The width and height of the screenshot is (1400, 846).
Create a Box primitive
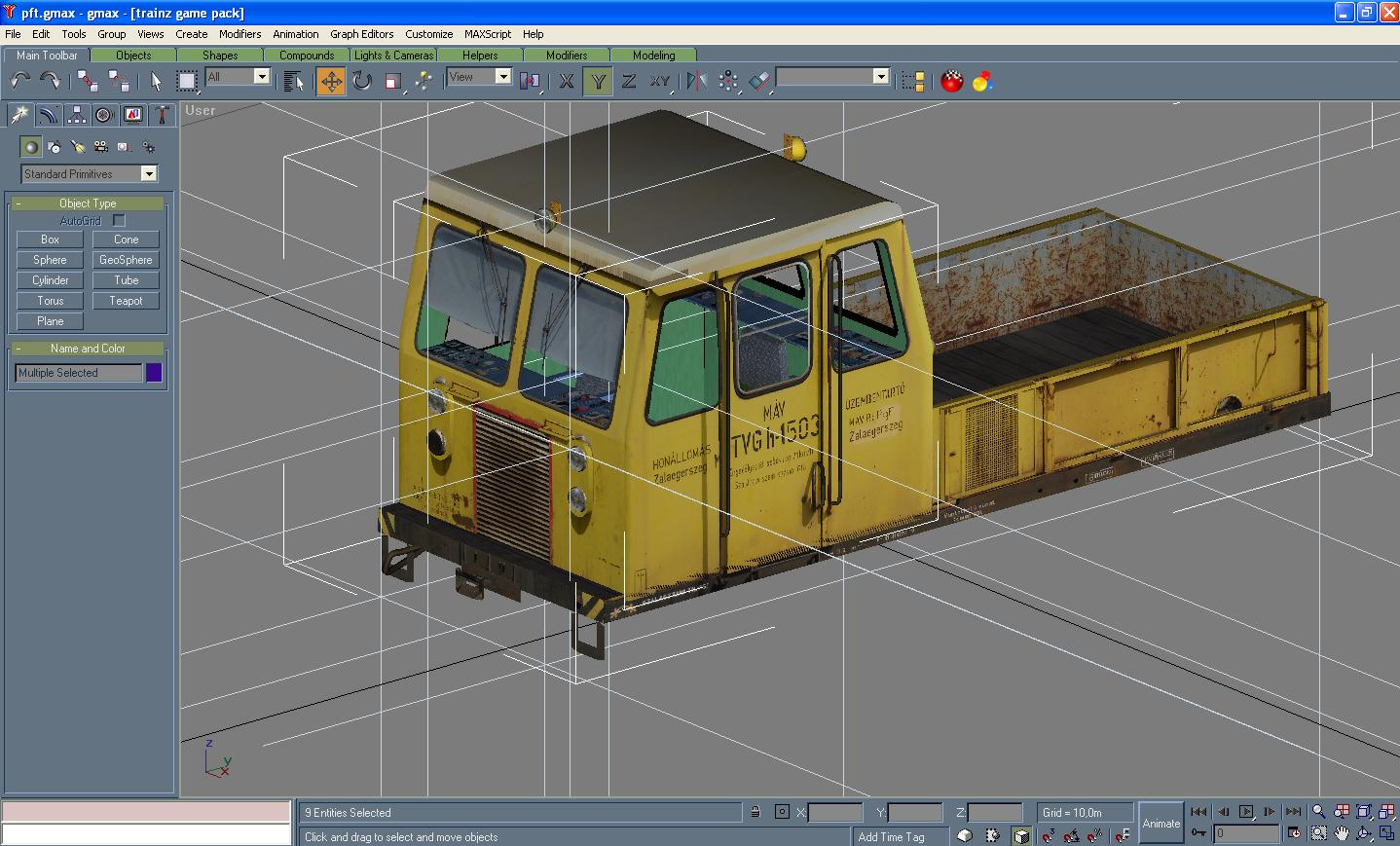point(50,239)
